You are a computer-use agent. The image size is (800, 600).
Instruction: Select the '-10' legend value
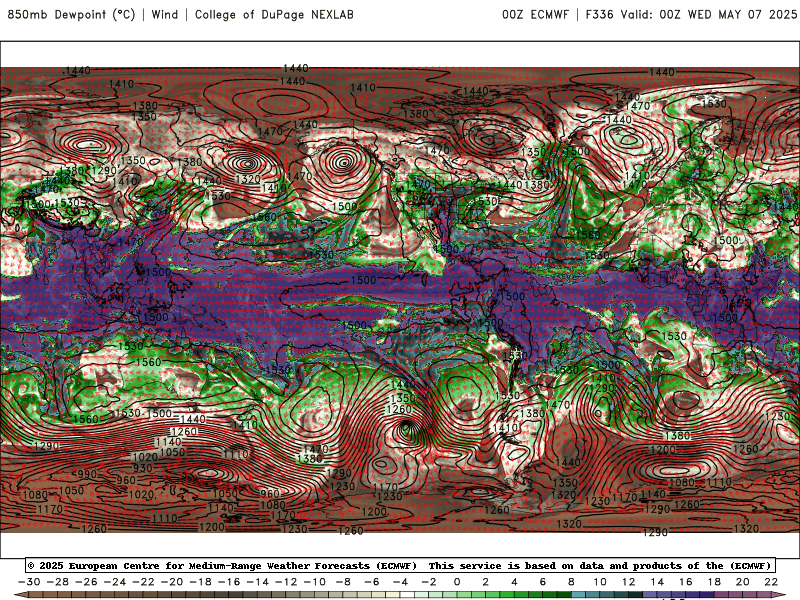click(x=315, y=582)
